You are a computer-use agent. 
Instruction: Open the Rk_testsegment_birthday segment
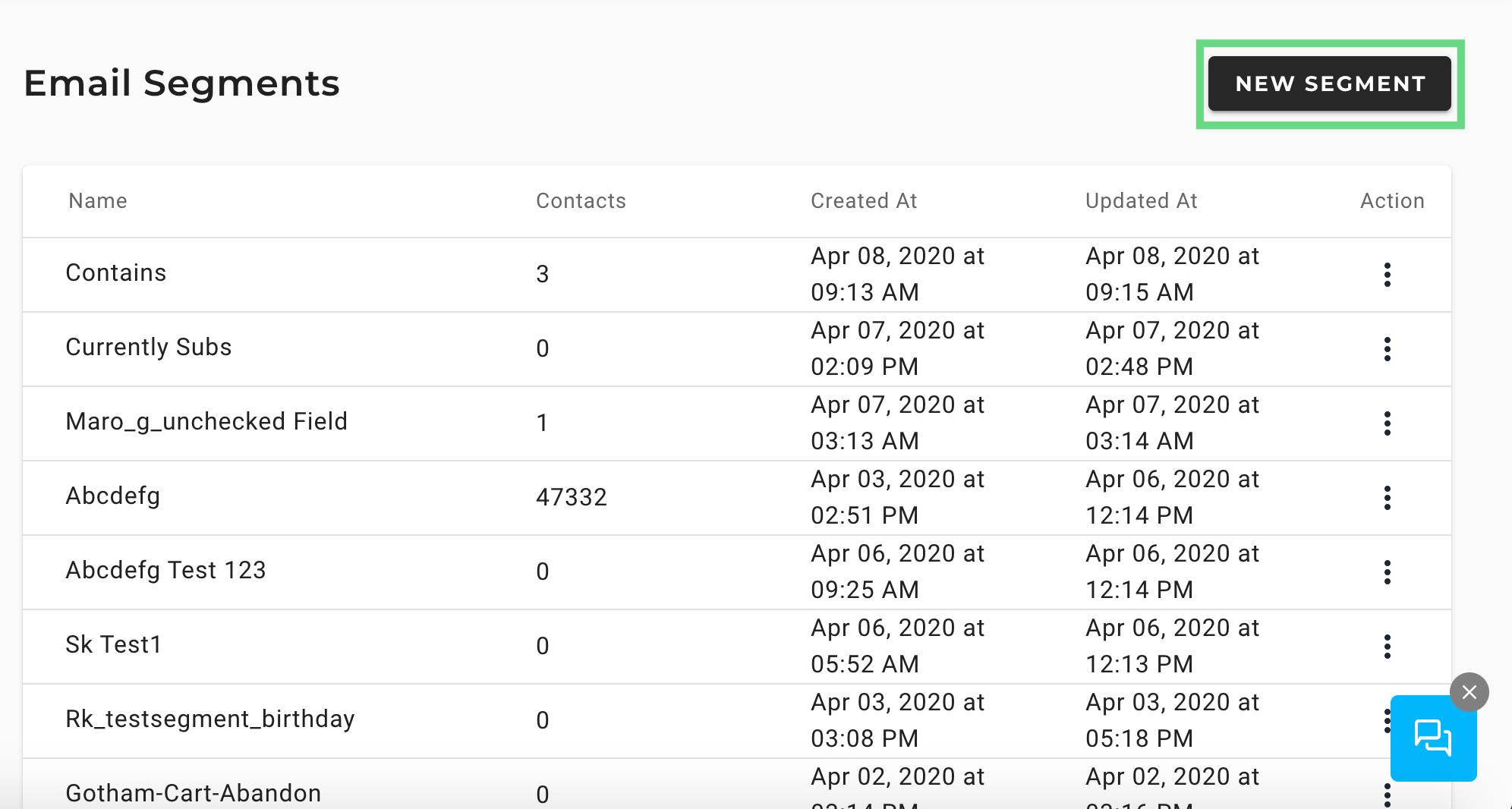coord(210,719)
